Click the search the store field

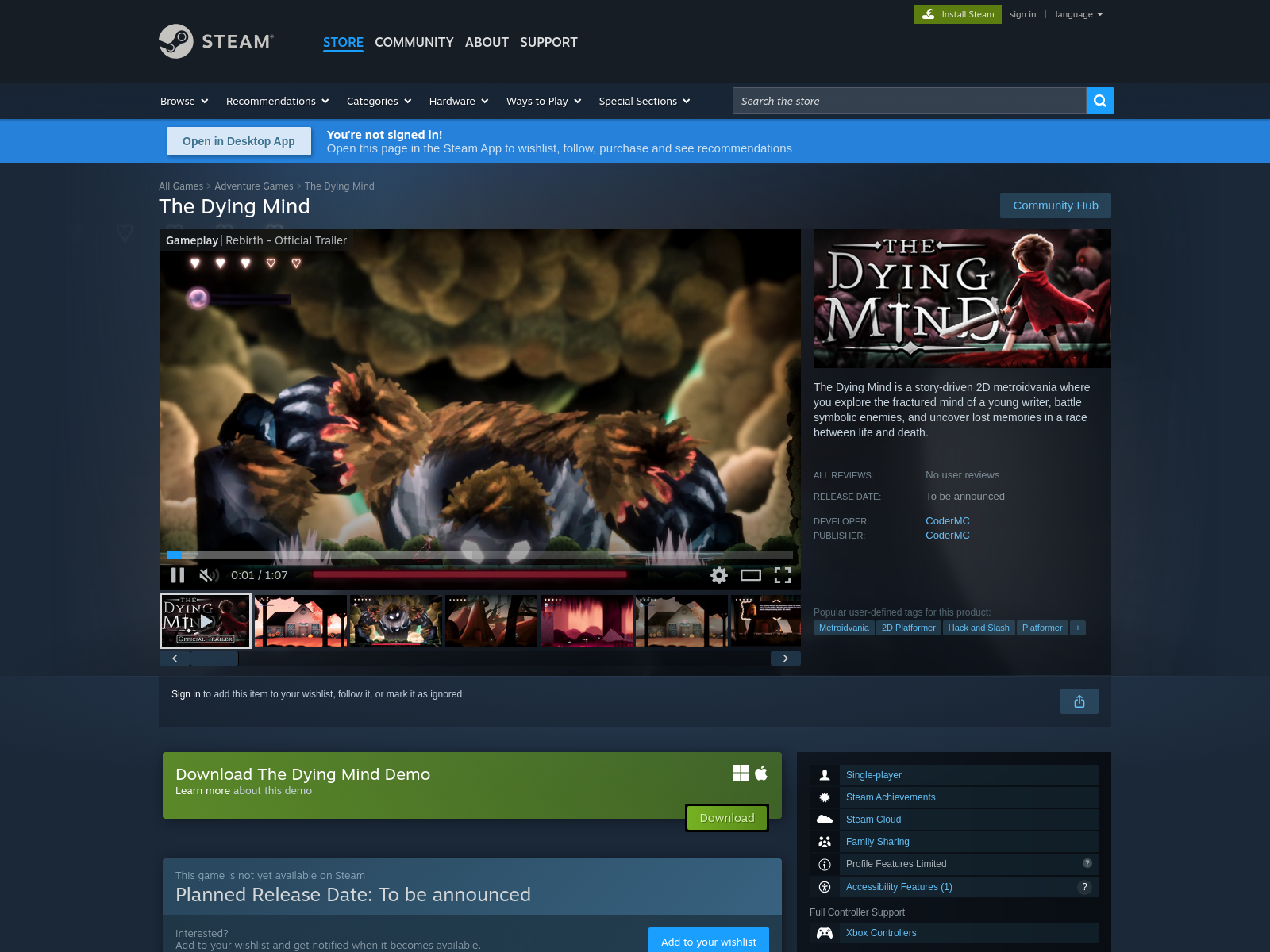(909, 101)
